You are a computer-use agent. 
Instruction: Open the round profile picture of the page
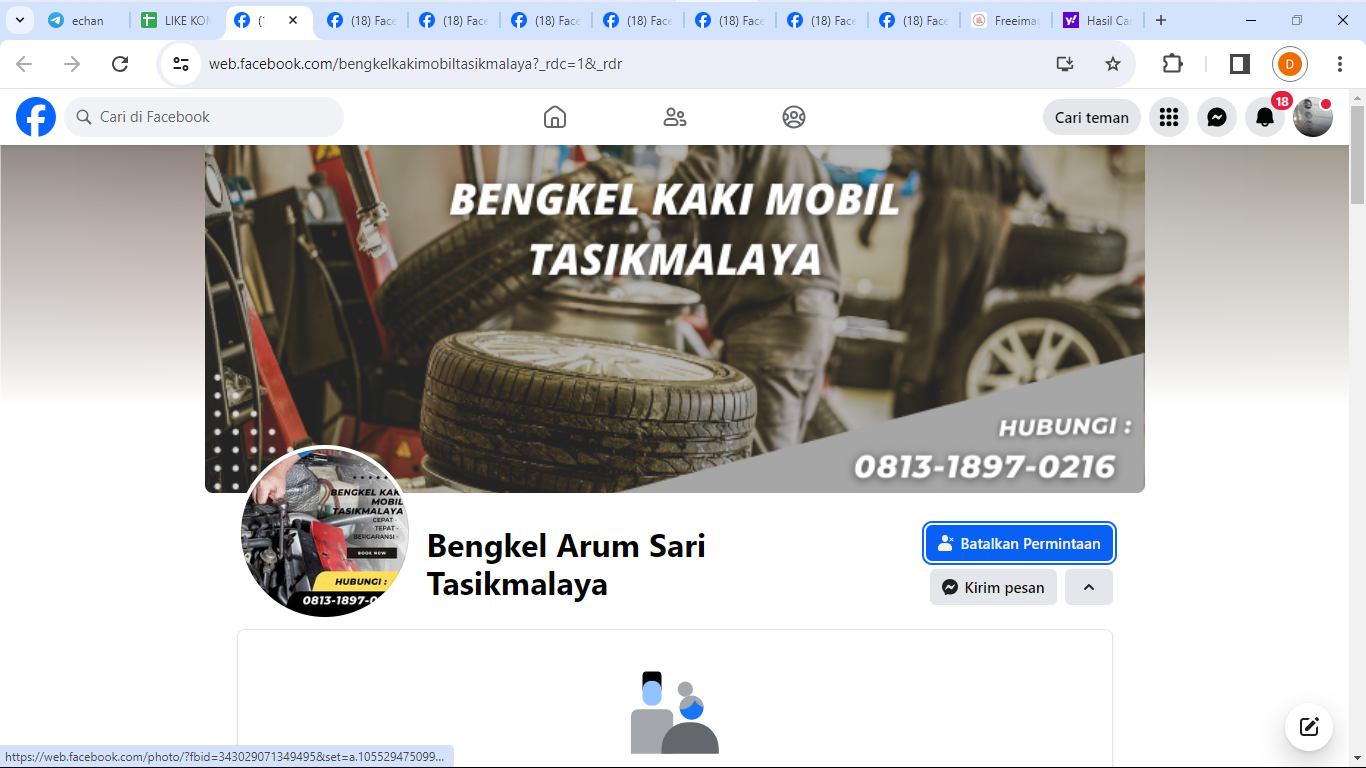pos(325,531)
